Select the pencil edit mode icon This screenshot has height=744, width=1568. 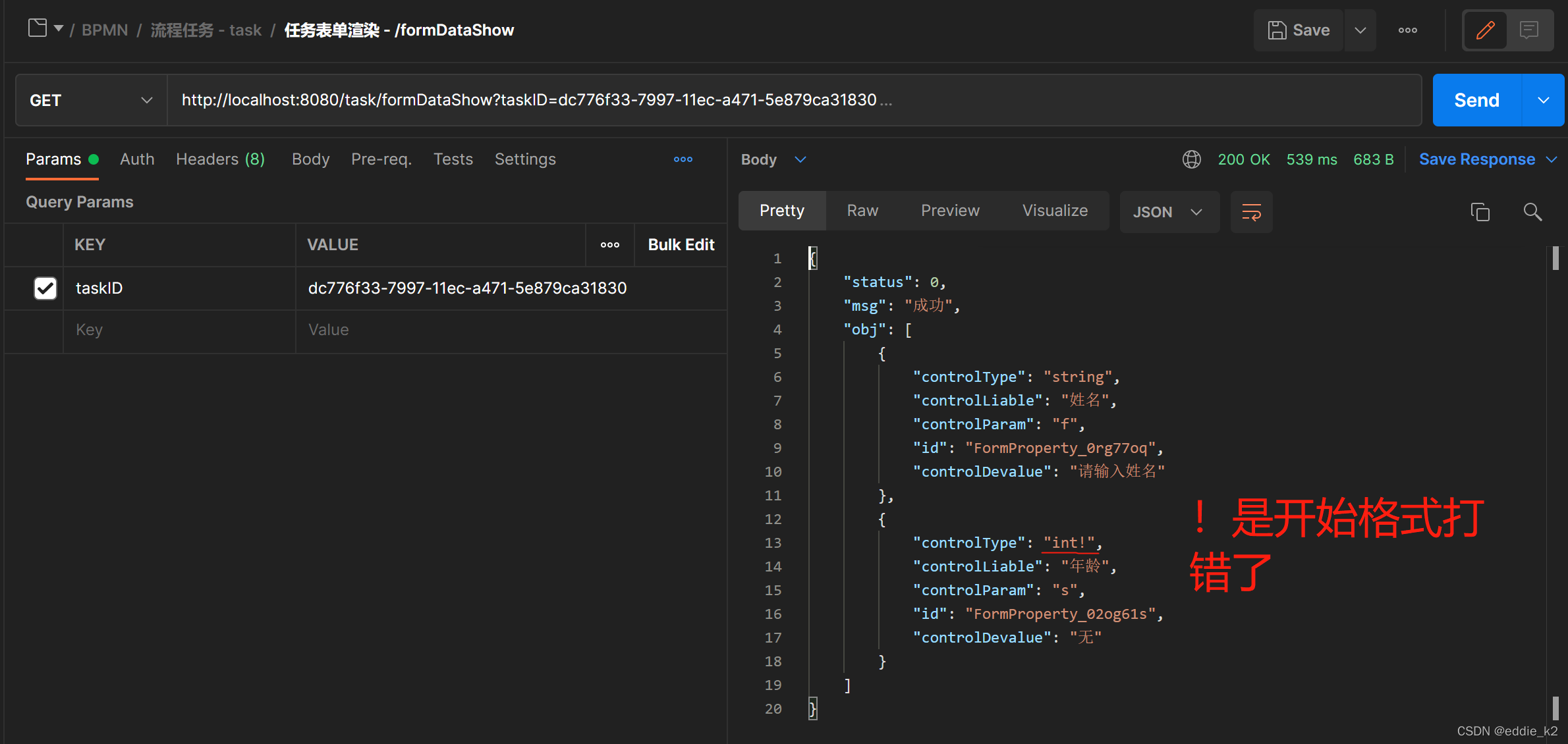point(1485,30)
